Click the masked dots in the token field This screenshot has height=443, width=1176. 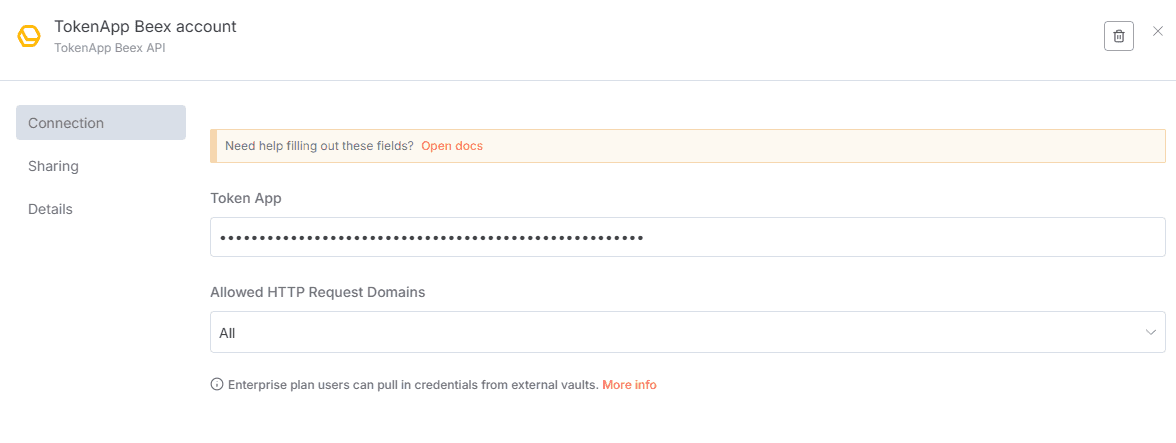click(431, 238)
